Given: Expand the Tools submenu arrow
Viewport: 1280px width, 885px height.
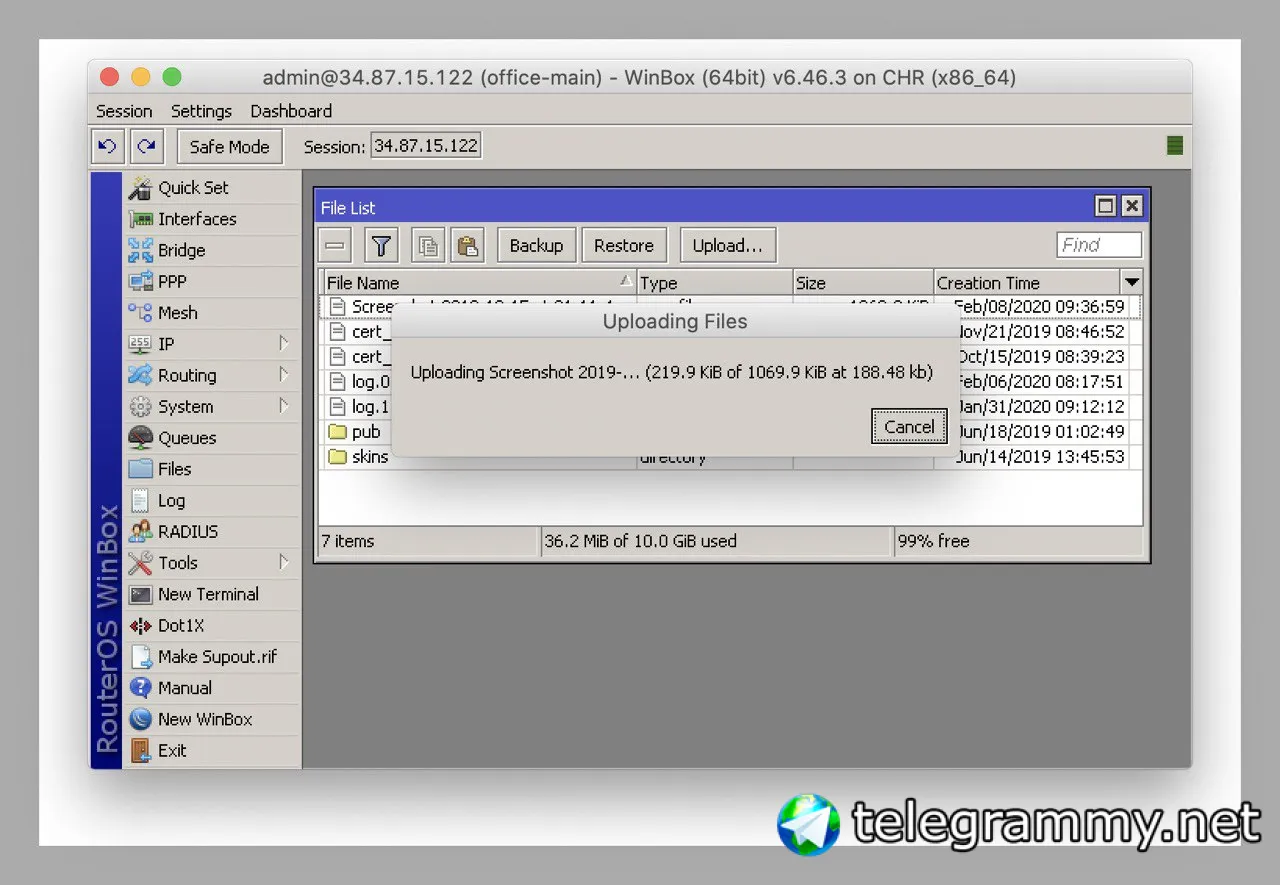Looking at the screenshot, I should point(284,562).
